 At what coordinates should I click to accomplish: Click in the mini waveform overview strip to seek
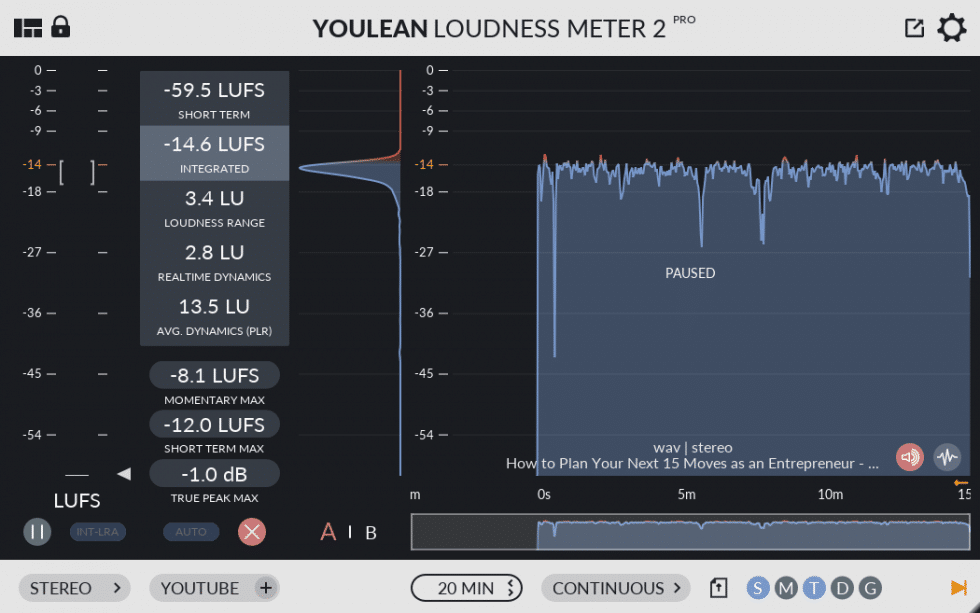point(690,531)
